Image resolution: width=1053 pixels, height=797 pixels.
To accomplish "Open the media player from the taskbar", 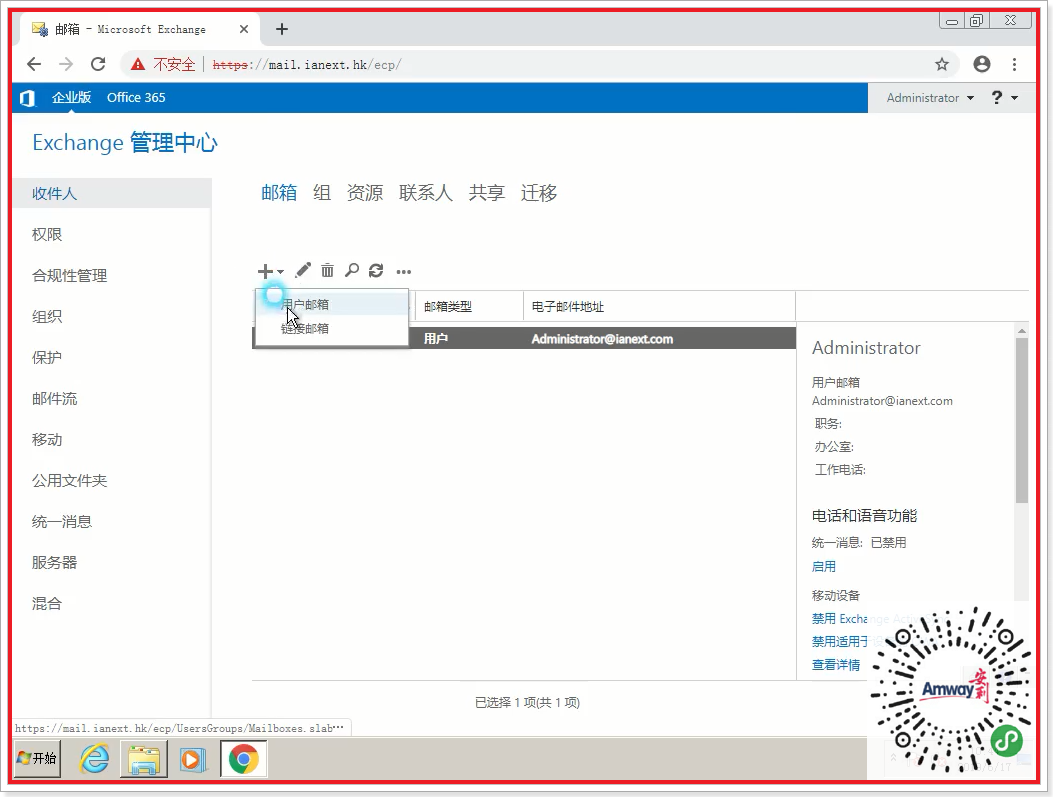I will click(193, 759).
